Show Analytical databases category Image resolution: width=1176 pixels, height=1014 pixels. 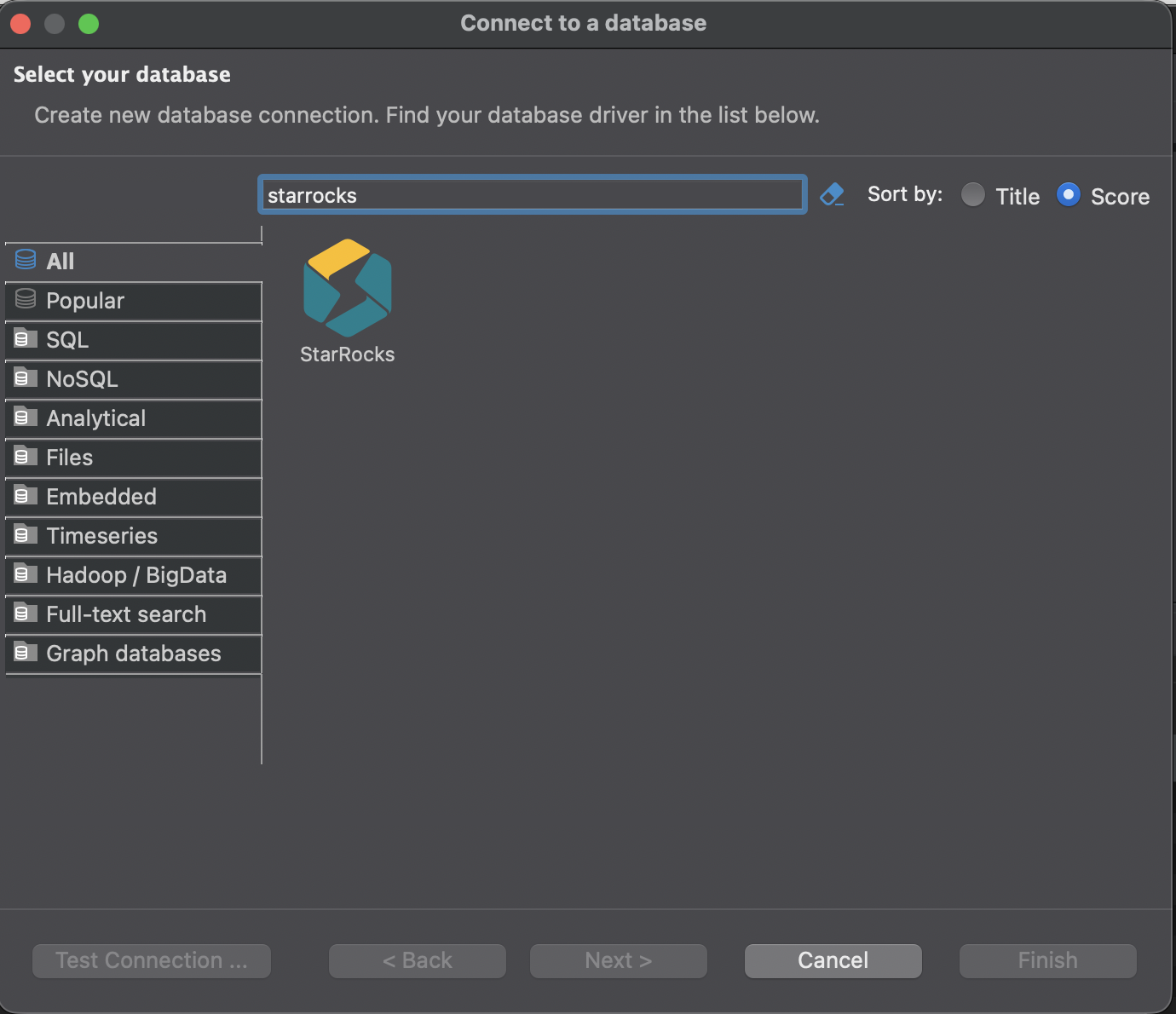tap(134, 418)
